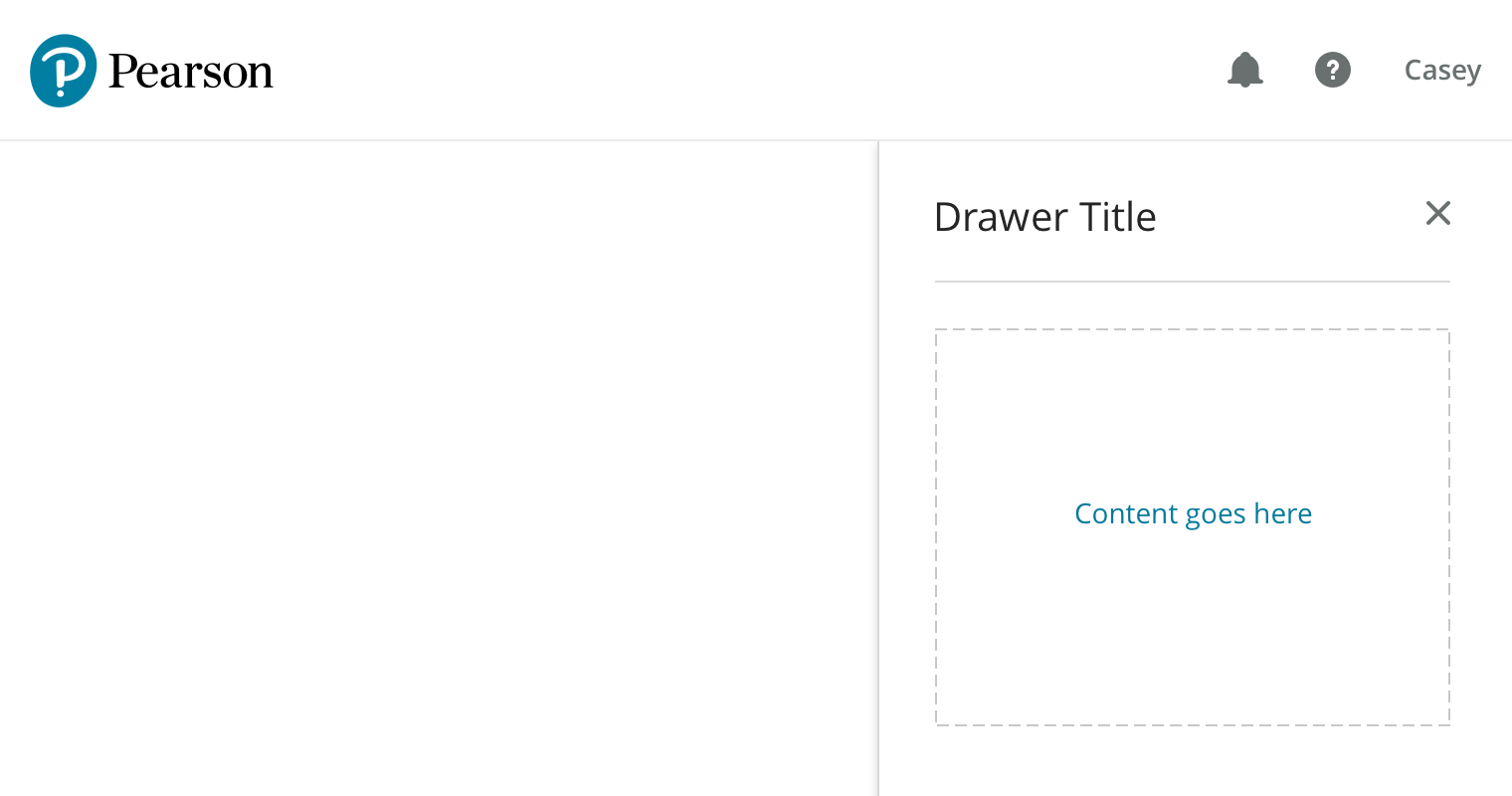Click empty header space between logo and bell
Viewport: 1512px width, 796px height.
pos(746,70)
